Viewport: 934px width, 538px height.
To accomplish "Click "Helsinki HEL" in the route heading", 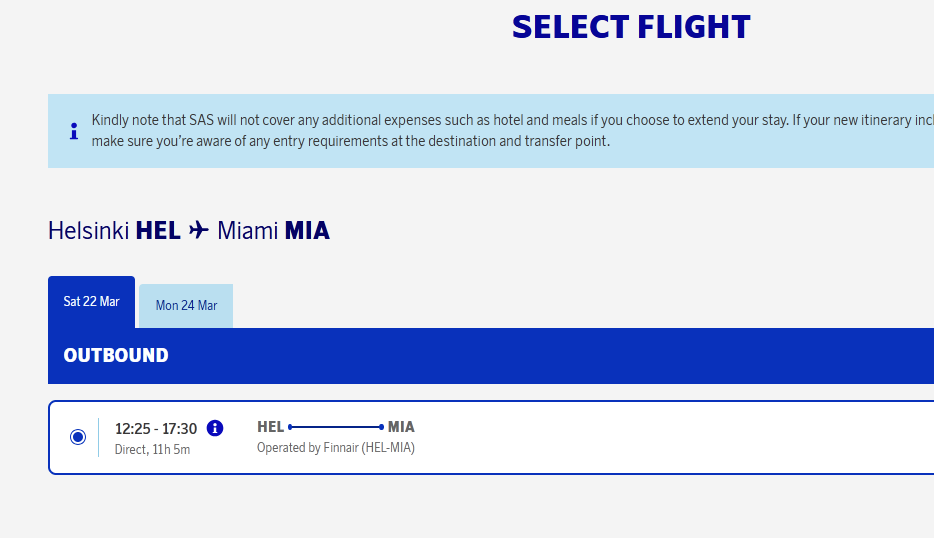I will pos(114,231).
